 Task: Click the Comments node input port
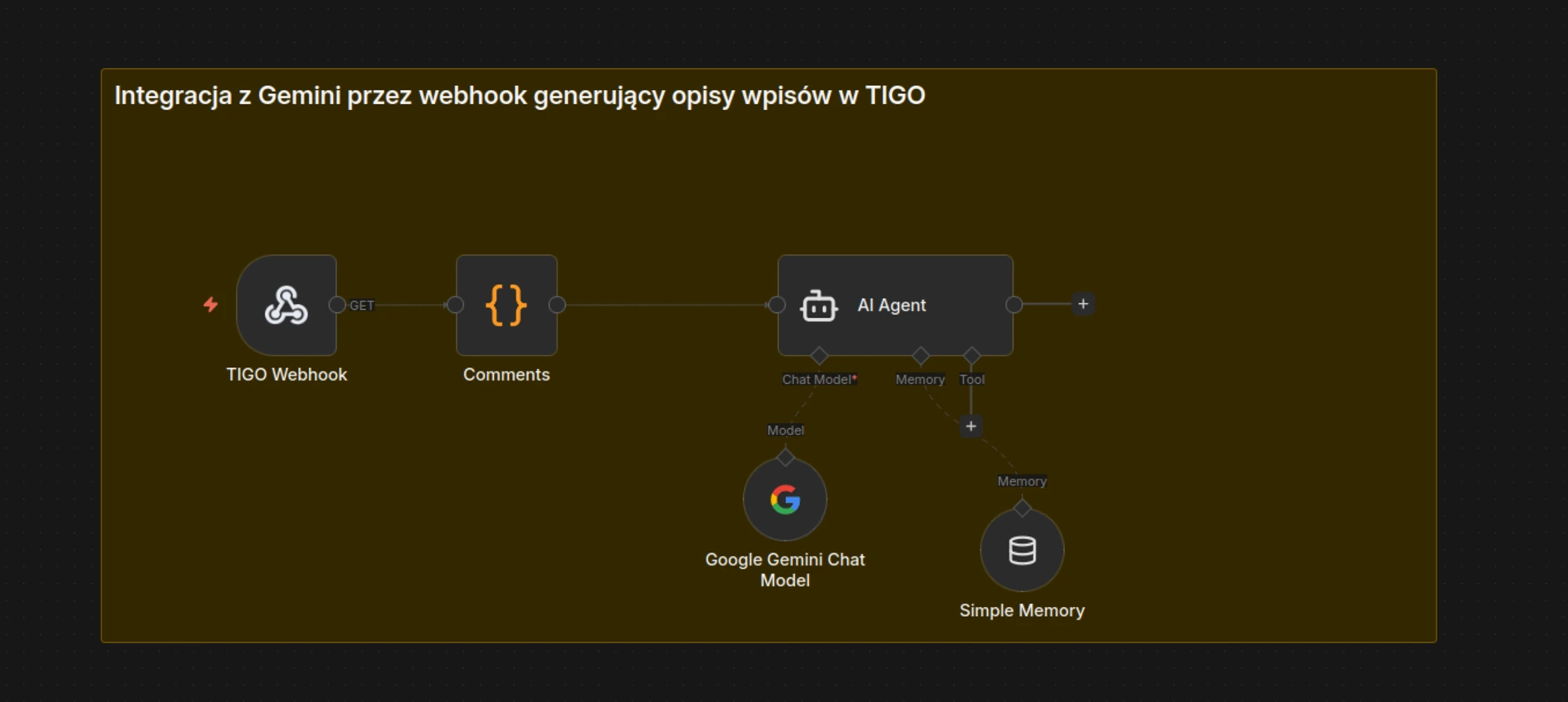pyautogui.click(x=455, y=305)
